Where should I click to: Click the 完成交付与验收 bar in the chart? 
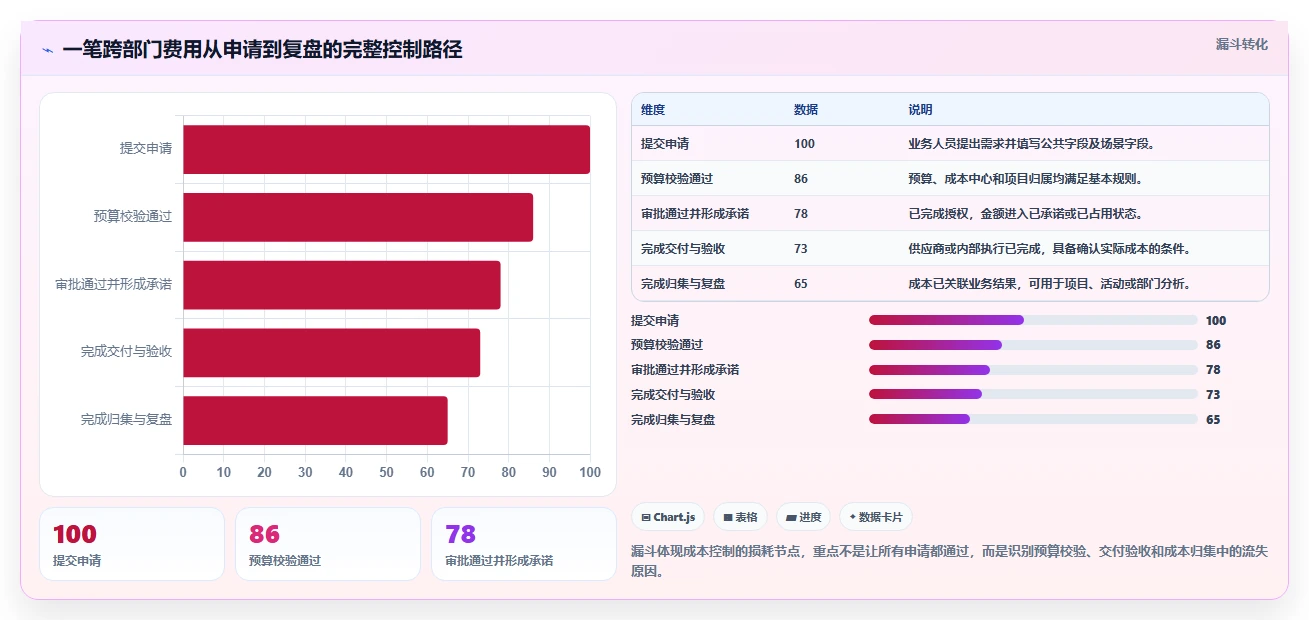332,352
